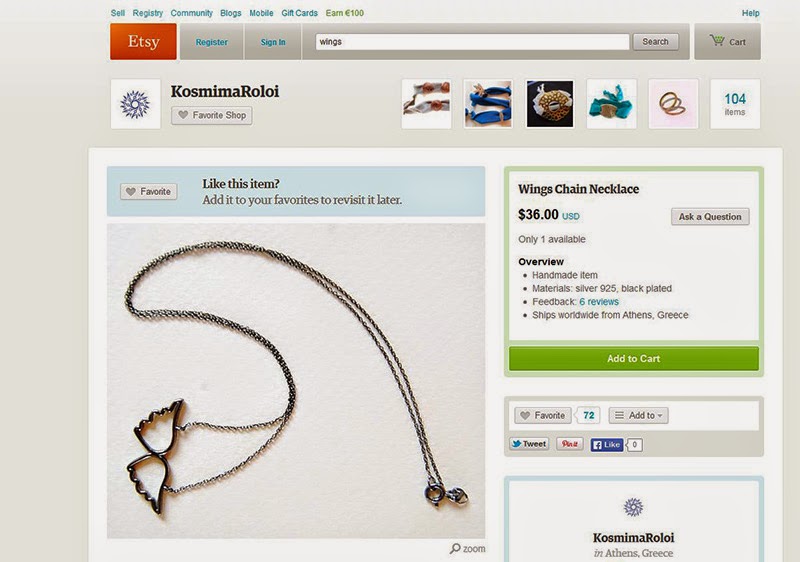
Task: Toggle Favorite beside the 72 count
Action: click(x=543, y=415)
